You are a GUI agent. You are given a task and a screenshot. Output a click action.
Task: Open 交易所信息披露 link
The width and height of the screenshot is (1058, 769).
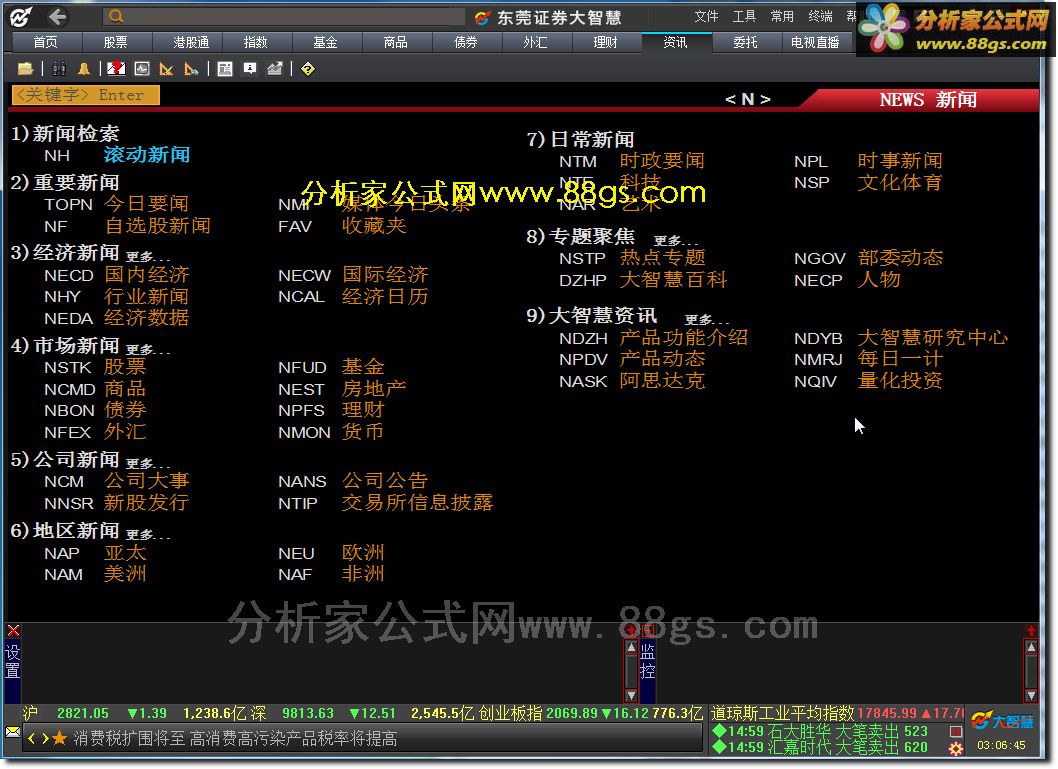tap(418, 503)
